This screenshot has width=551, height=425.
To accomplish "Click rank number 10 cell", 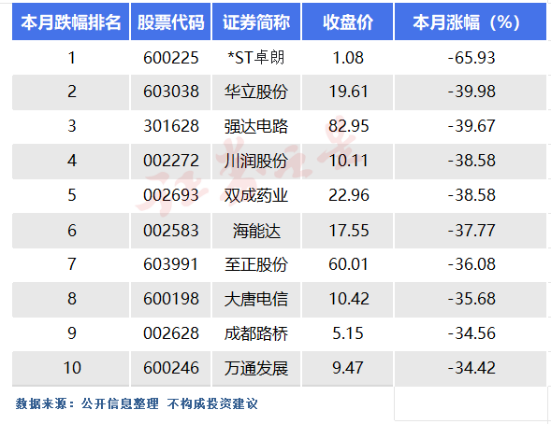I will click(x=71, y=368).
